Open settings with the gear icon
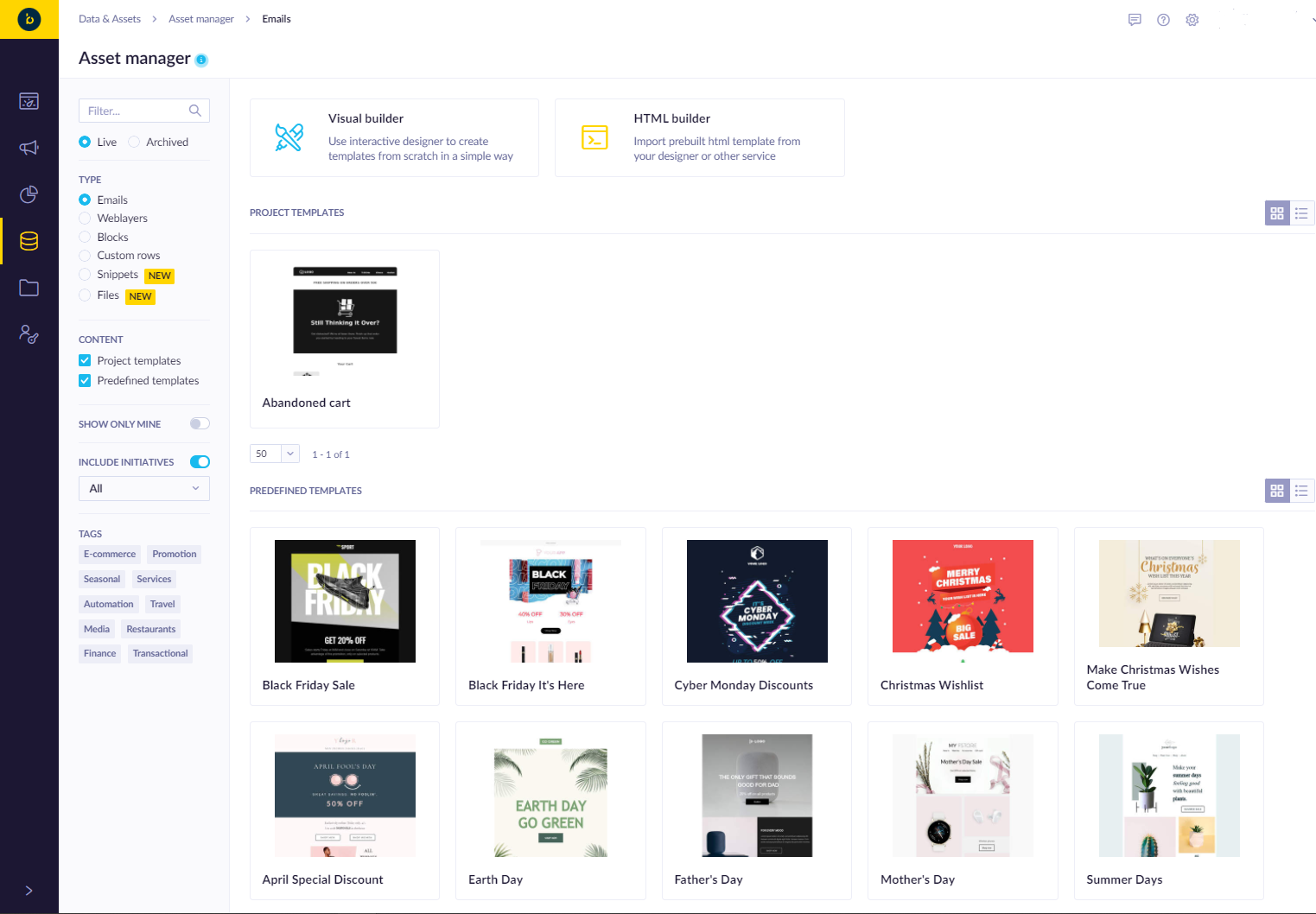Image resolution: width=1316 pixels, height=914 pixels. [x=1192, y=19]
